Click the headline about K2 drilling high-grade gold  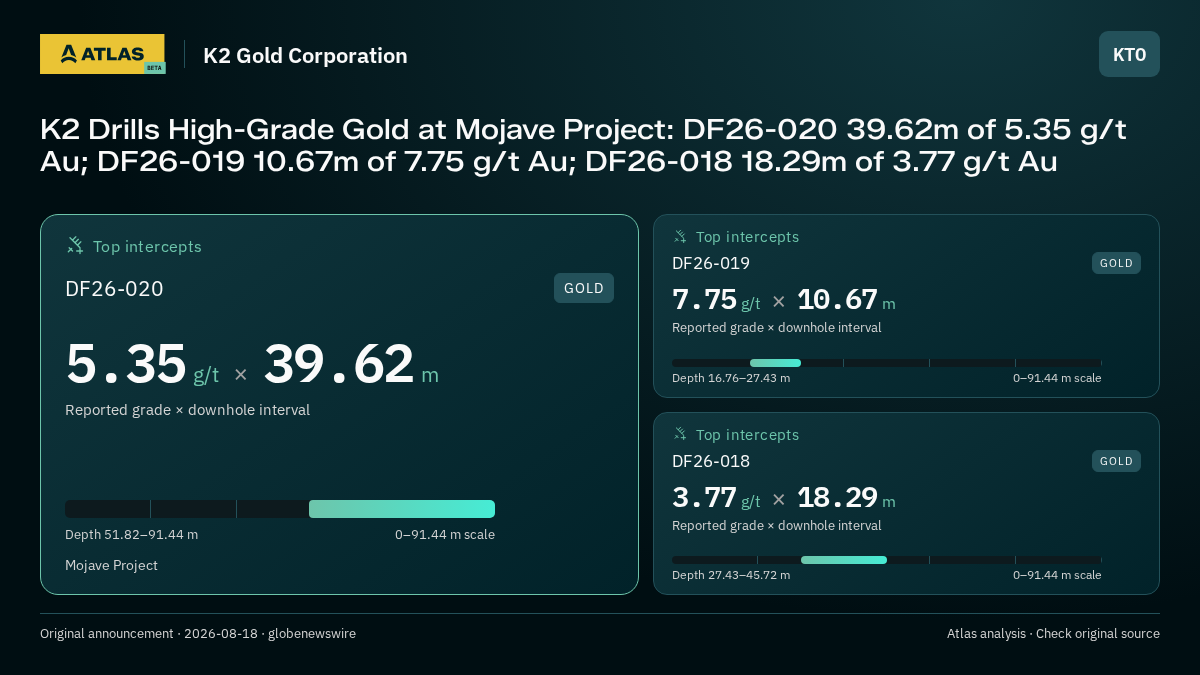(584, 145)
